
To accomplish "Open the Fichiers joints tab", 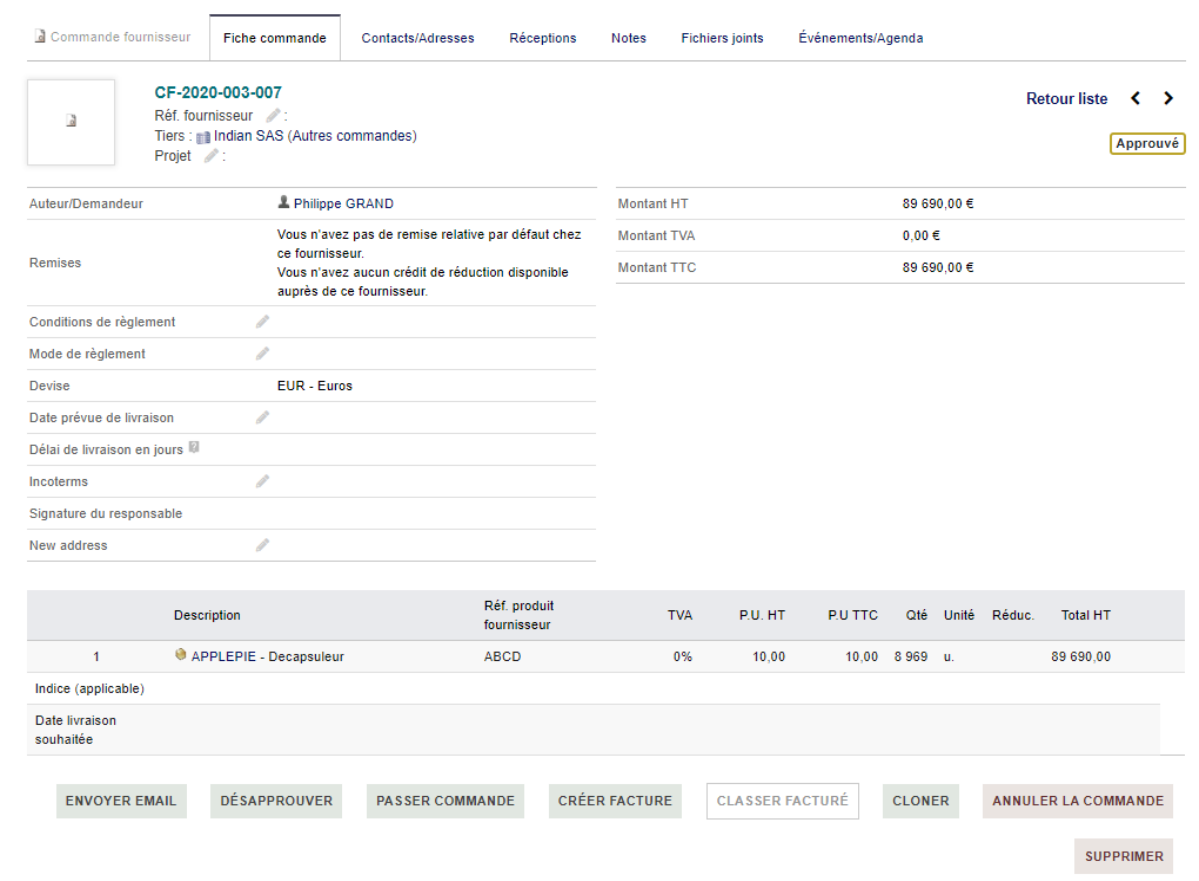I will (722, 38).
